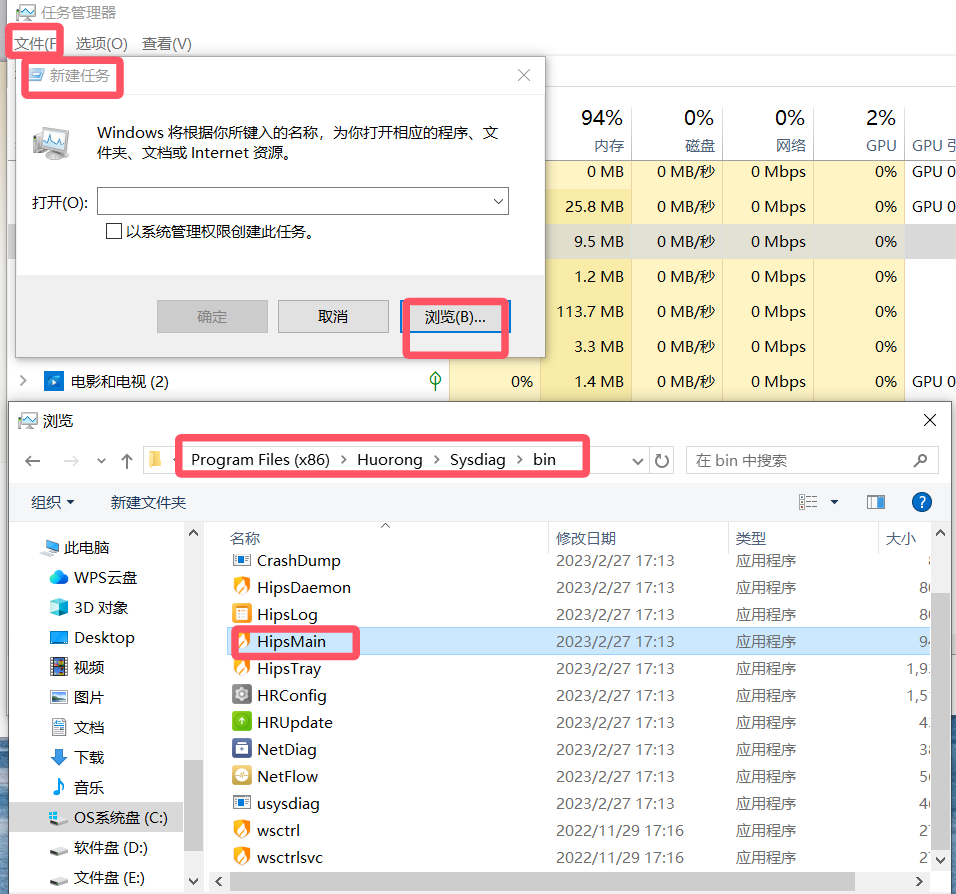Open the view layout dropdown near top right
956x894 pixels.
tap(832, 501)
